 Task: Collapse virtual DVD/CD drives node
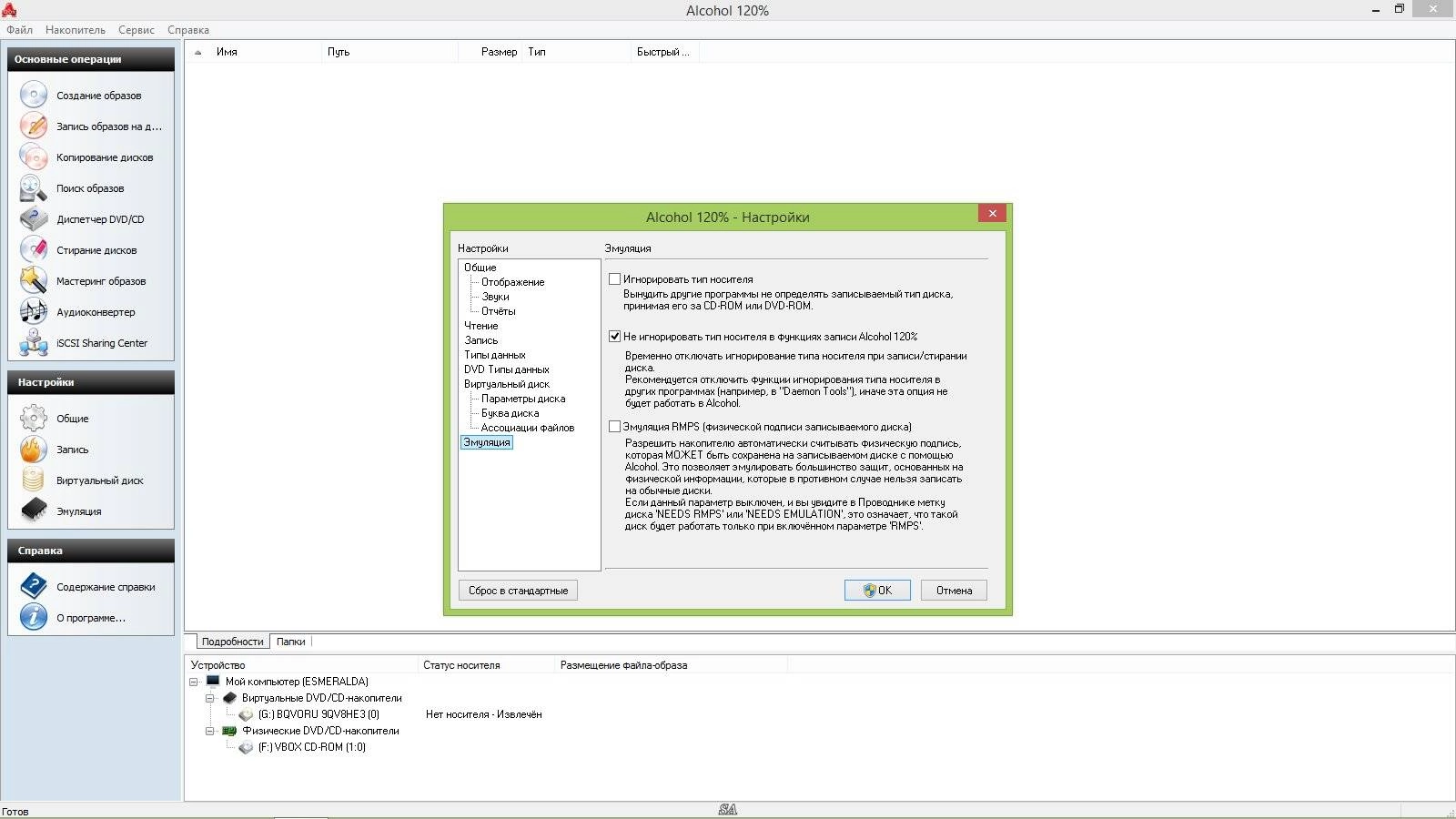point(210,698)
